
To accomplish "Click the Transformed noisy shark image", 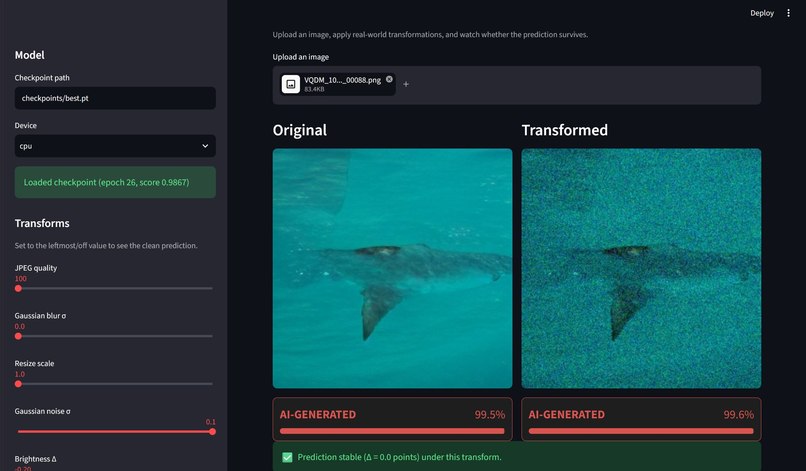I will [x=641, y=268].
